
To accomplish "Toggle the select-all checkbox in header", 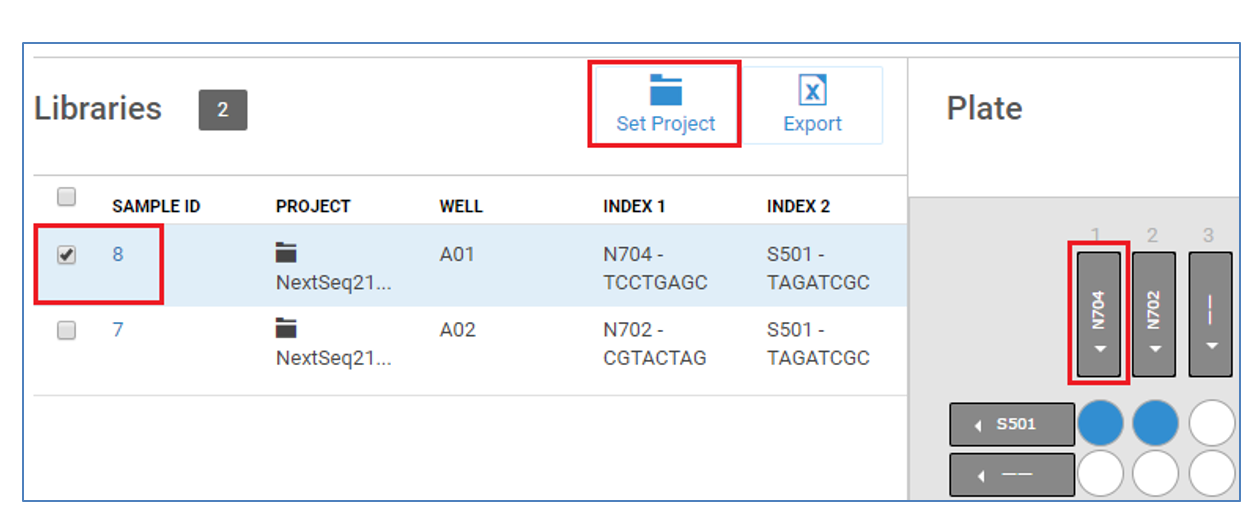I will (x=66, y=197).
